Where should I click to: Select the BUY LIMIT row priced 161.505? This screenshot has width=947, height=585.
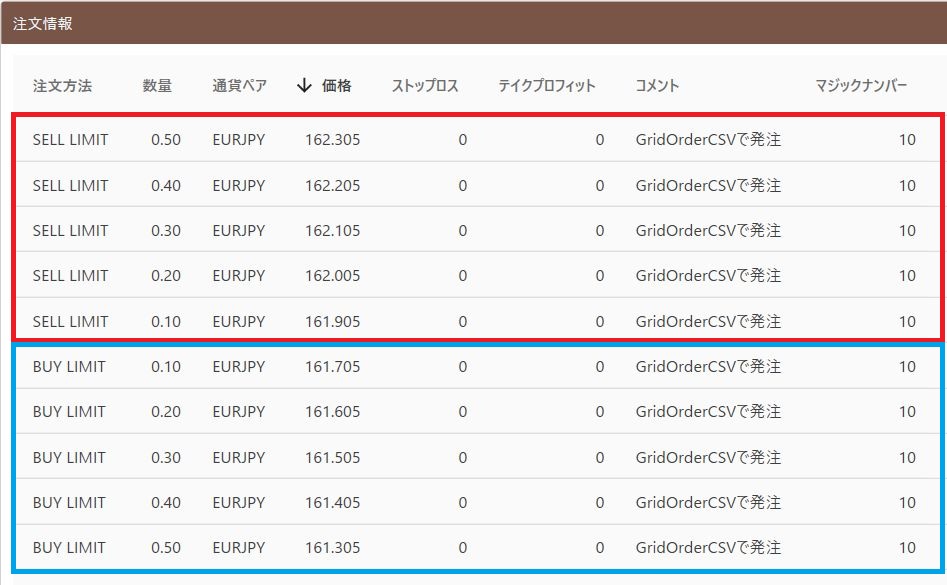coord(477,457)
